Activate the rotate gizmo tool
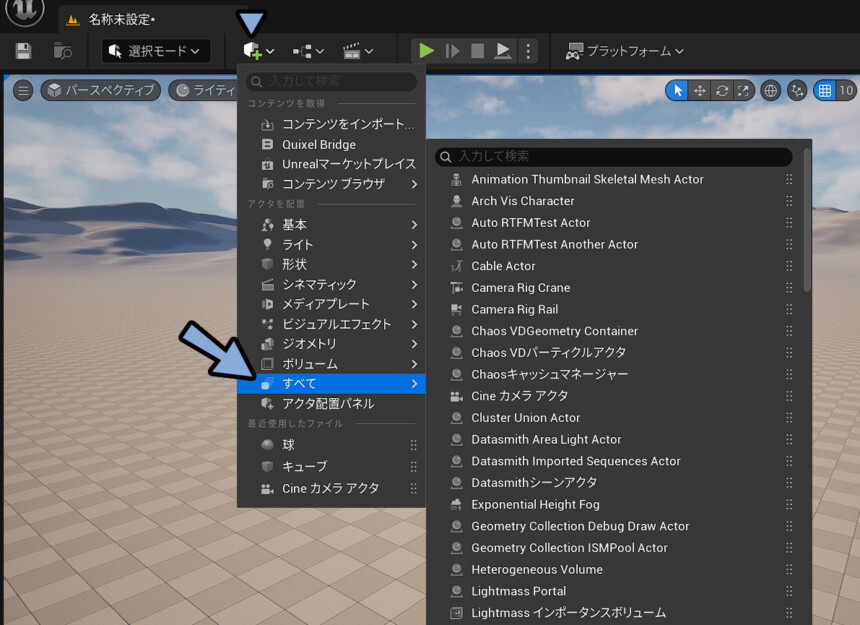Screen dimensions: 860x625 722,90
